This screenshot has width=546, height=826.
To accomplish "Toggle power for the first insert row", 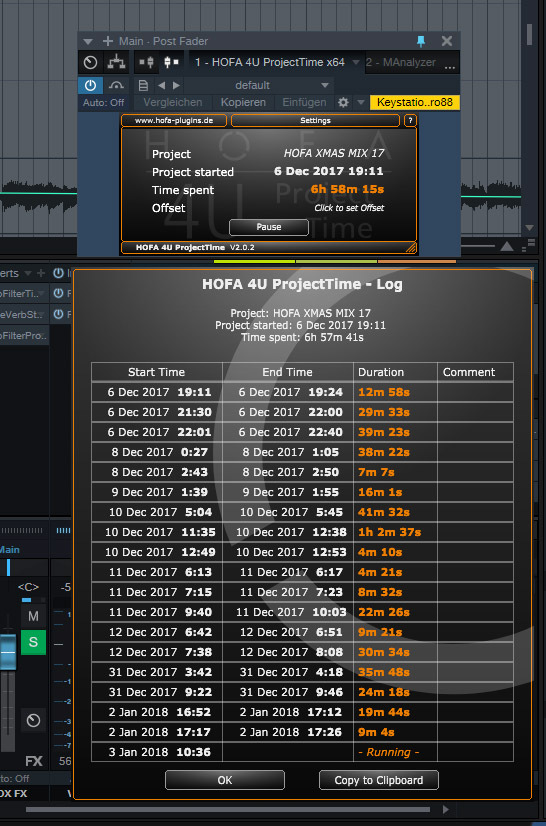I will tap(58, 293).
